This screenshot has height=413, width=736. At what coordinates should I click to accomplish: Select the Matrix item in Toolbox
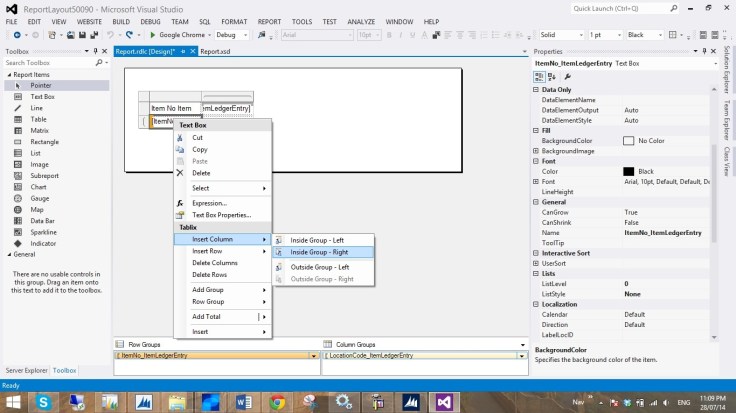39,130
